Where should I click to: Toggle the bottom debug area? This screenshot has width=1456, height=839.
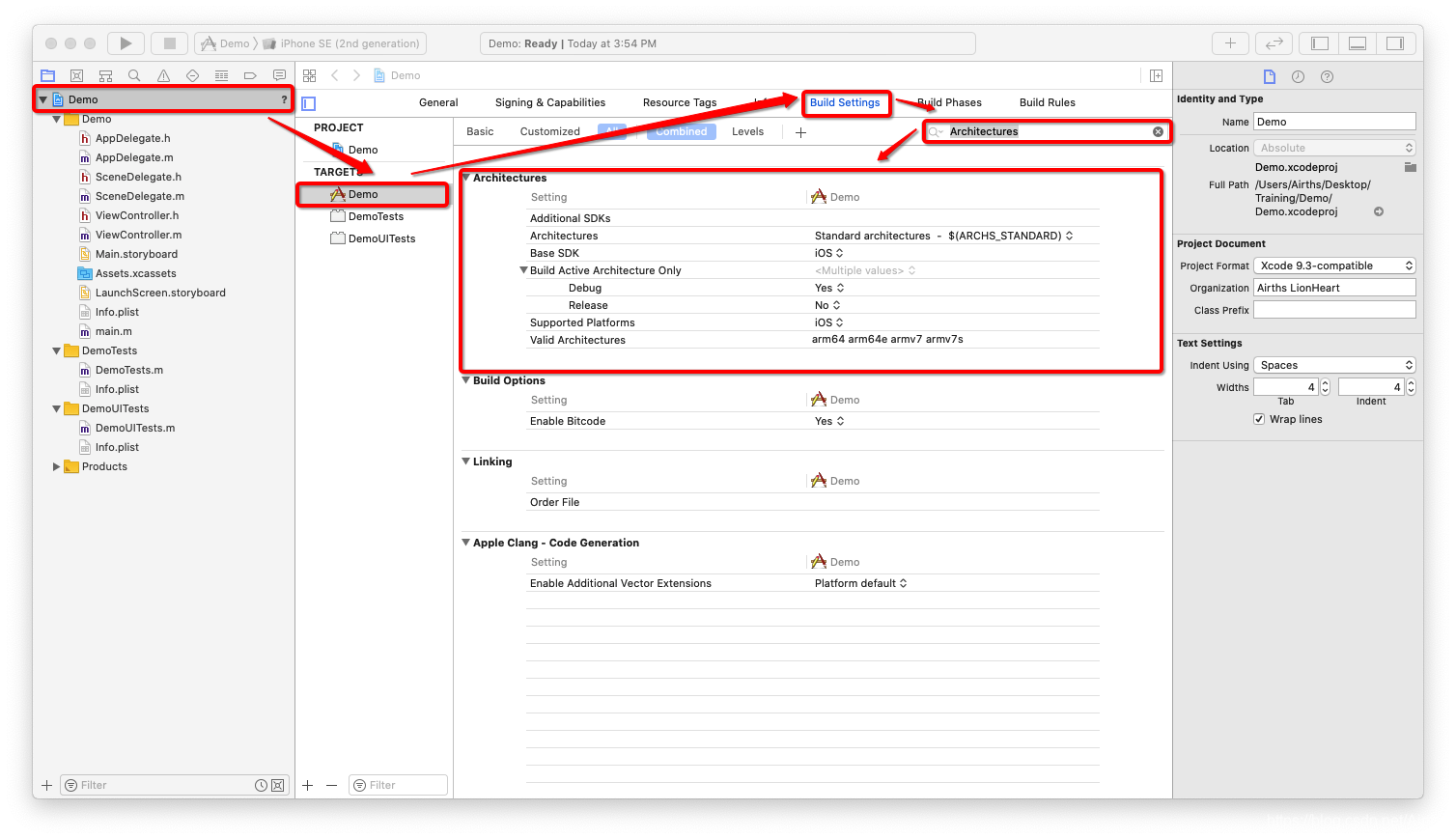point(1358,43)
